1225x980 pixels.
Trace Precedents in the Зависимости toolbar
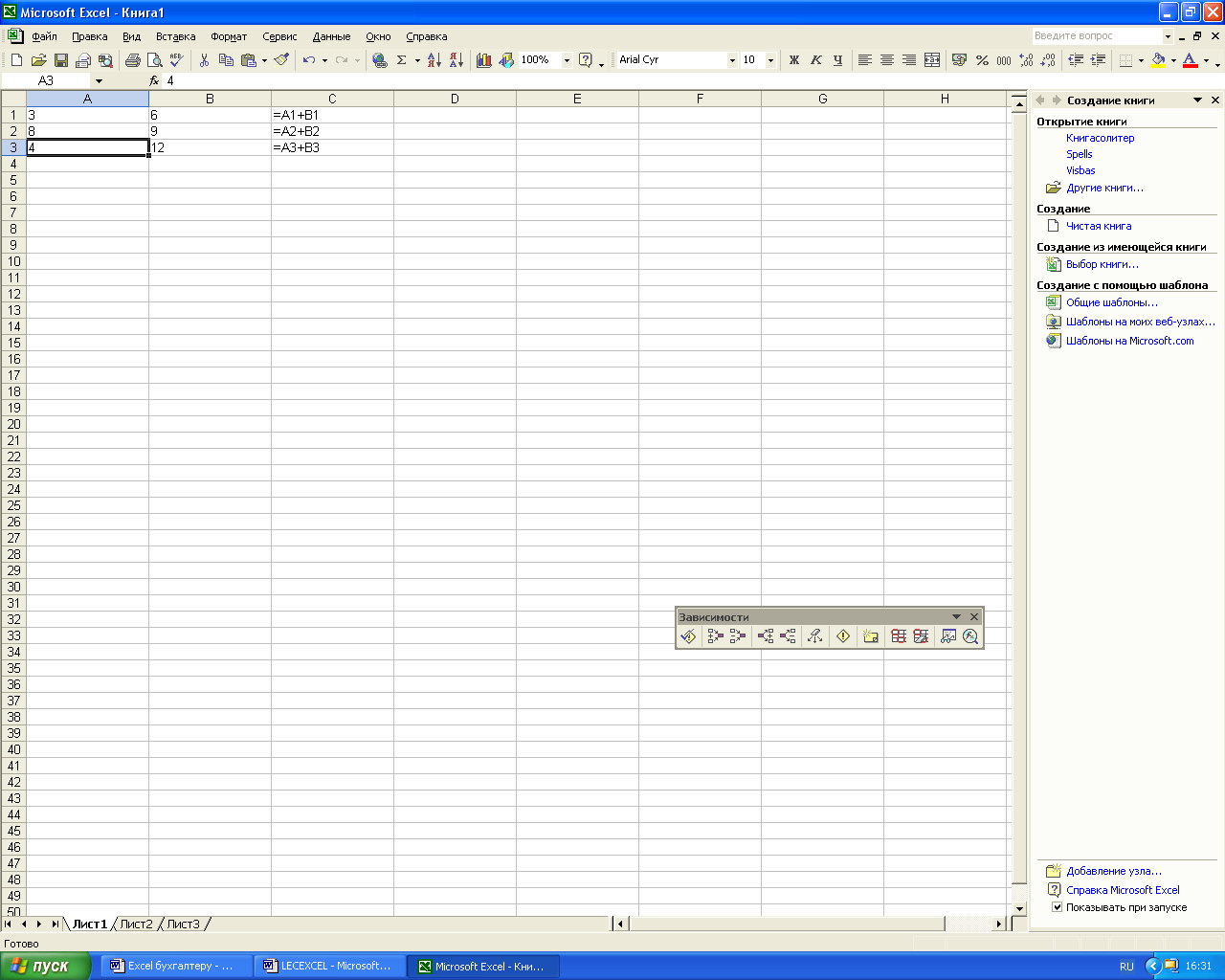pyautogui.click(x=715, y=636)
